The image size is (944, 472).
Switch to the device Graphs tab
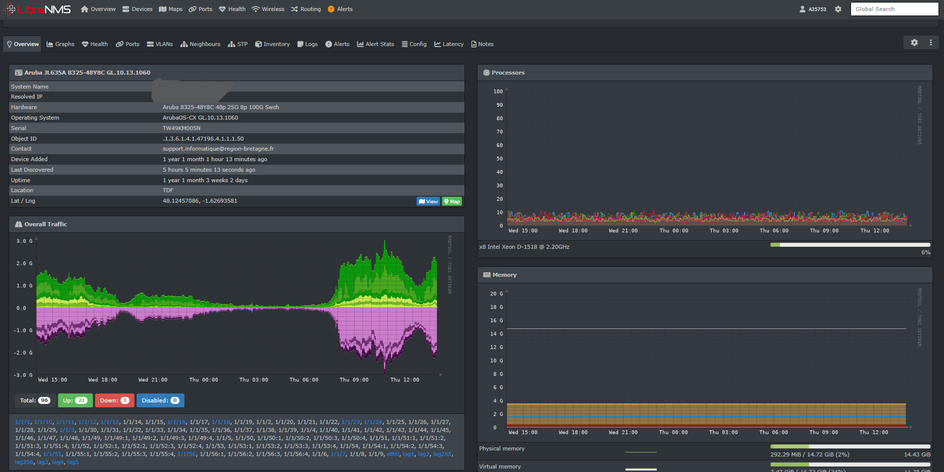(60, 44)
